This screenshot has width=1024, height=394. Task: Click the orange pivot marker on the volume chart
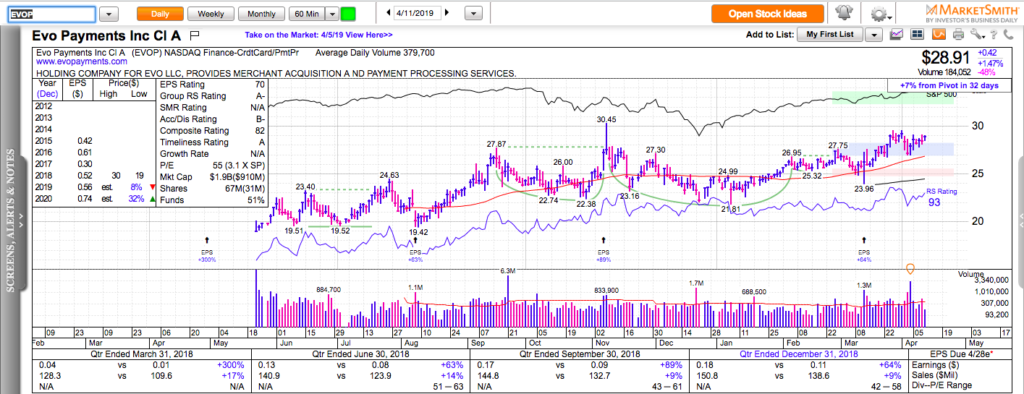click(x=910, y=269)
